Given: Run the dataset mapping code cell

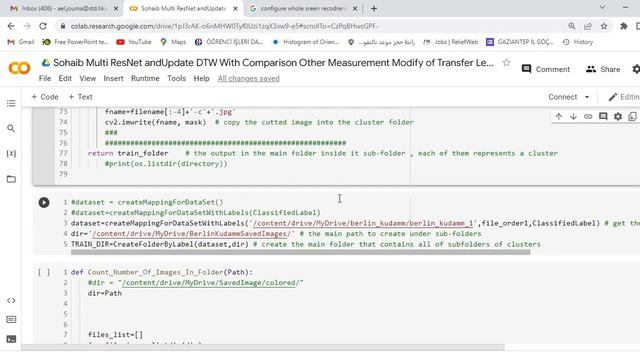Looking at the screenshot, I should 44,202.
